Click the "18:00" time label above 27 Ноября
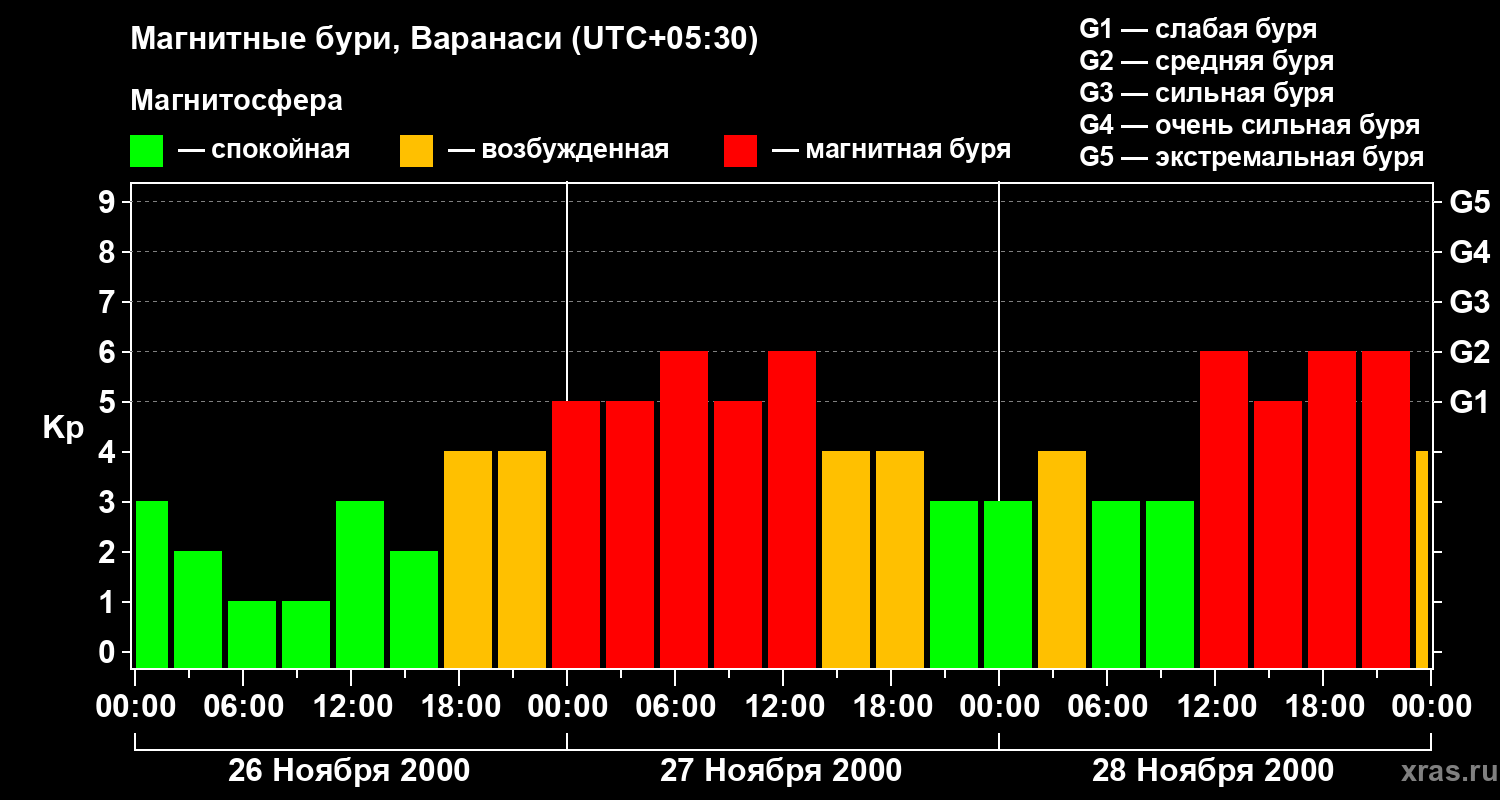The height and width of the screenshot is (800, 1500). (891, 706)
